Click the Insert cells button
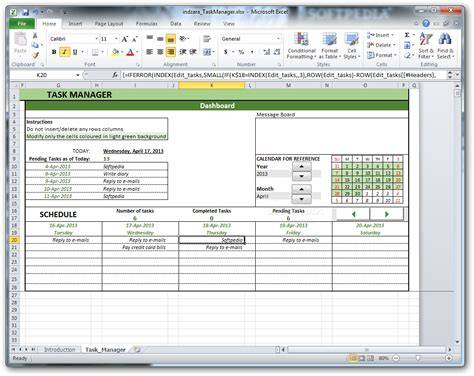The image size is (474, 376). click(x=381, y=35)
